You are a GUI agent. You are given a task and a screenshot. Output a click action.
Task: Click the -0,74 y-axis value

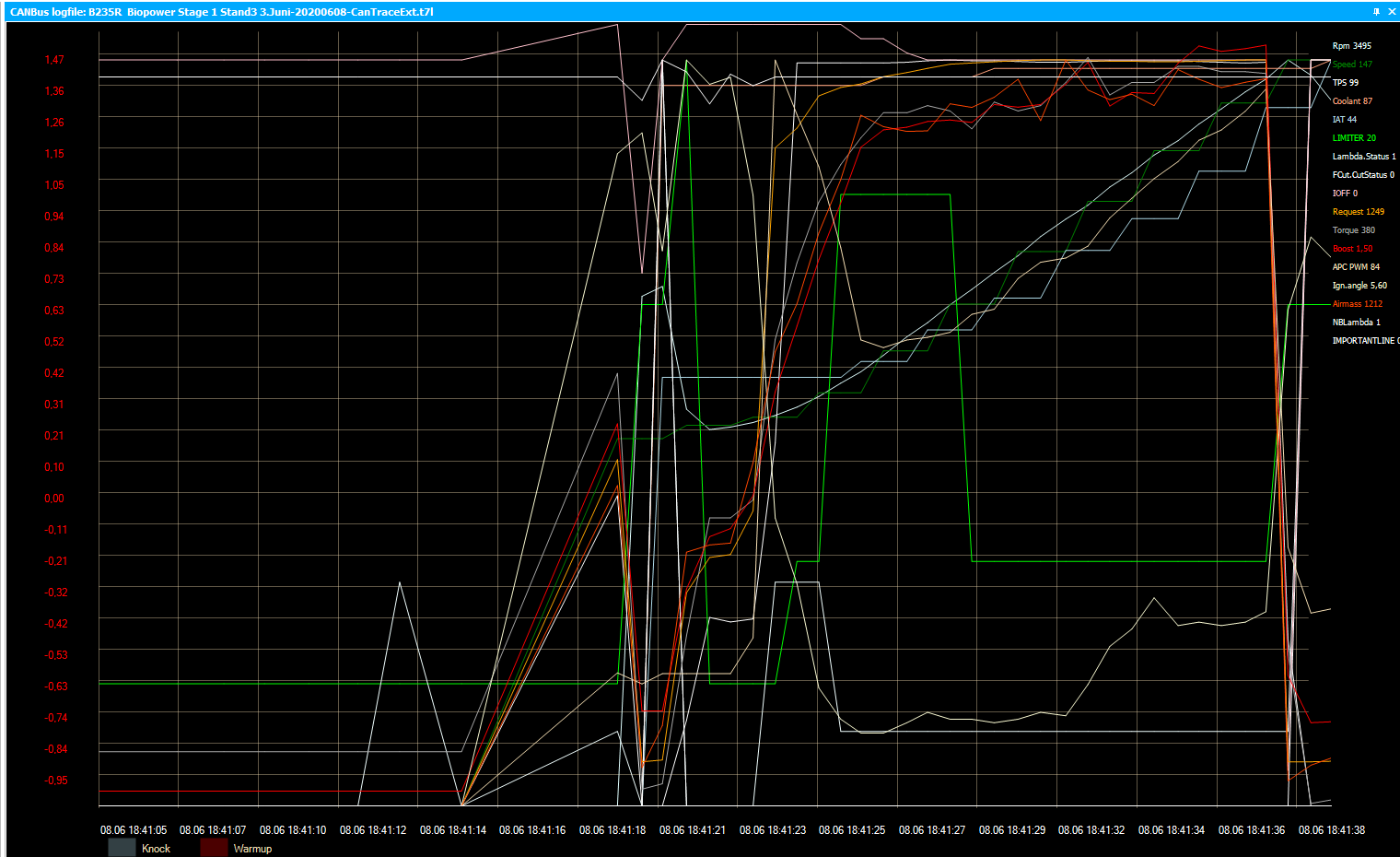coord(56,718)
